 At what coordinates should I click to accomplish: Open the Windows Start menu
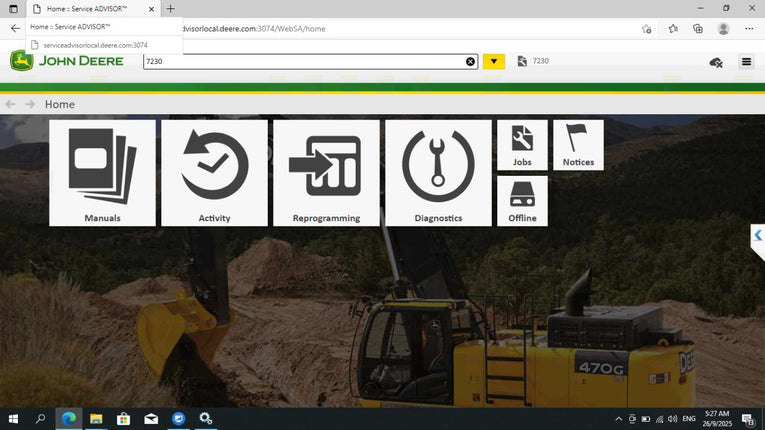point(14,419)
